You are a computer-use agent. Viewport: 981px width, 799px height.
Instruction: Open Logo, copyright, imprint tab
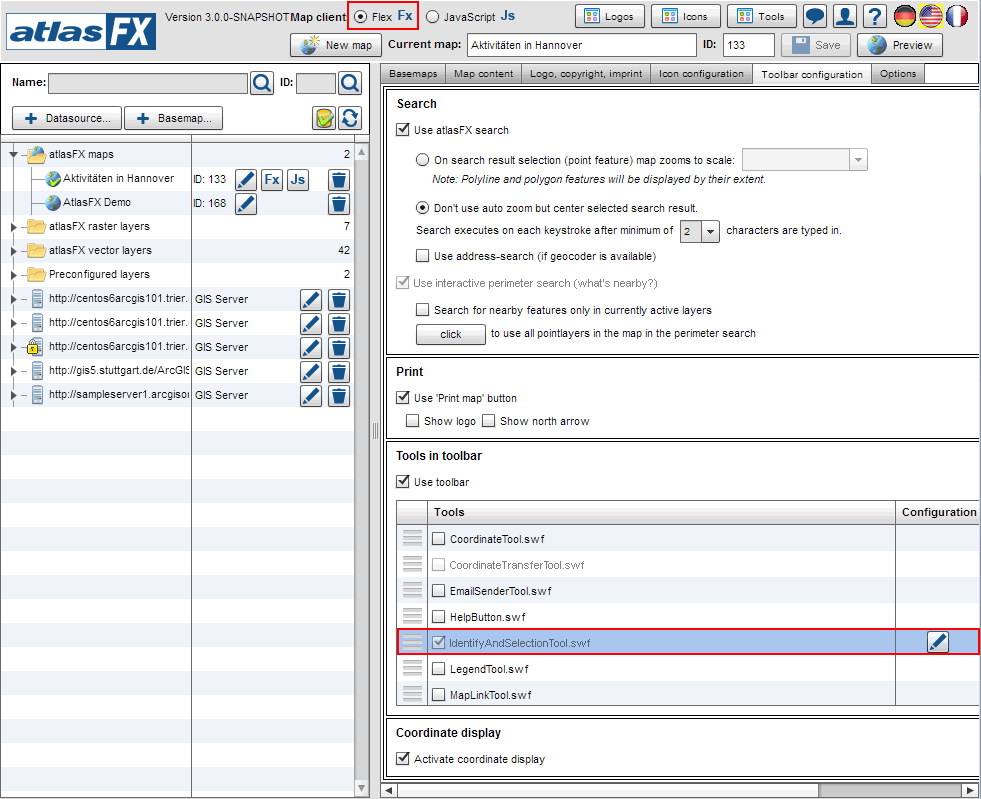586,74
